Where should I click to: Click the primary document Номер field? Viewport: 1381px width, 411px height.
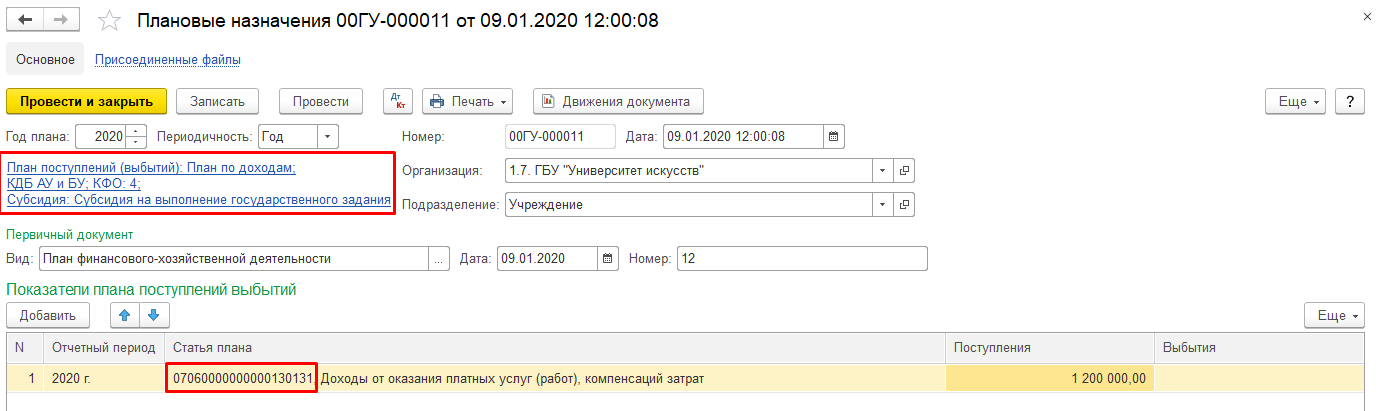pos(801,258)
